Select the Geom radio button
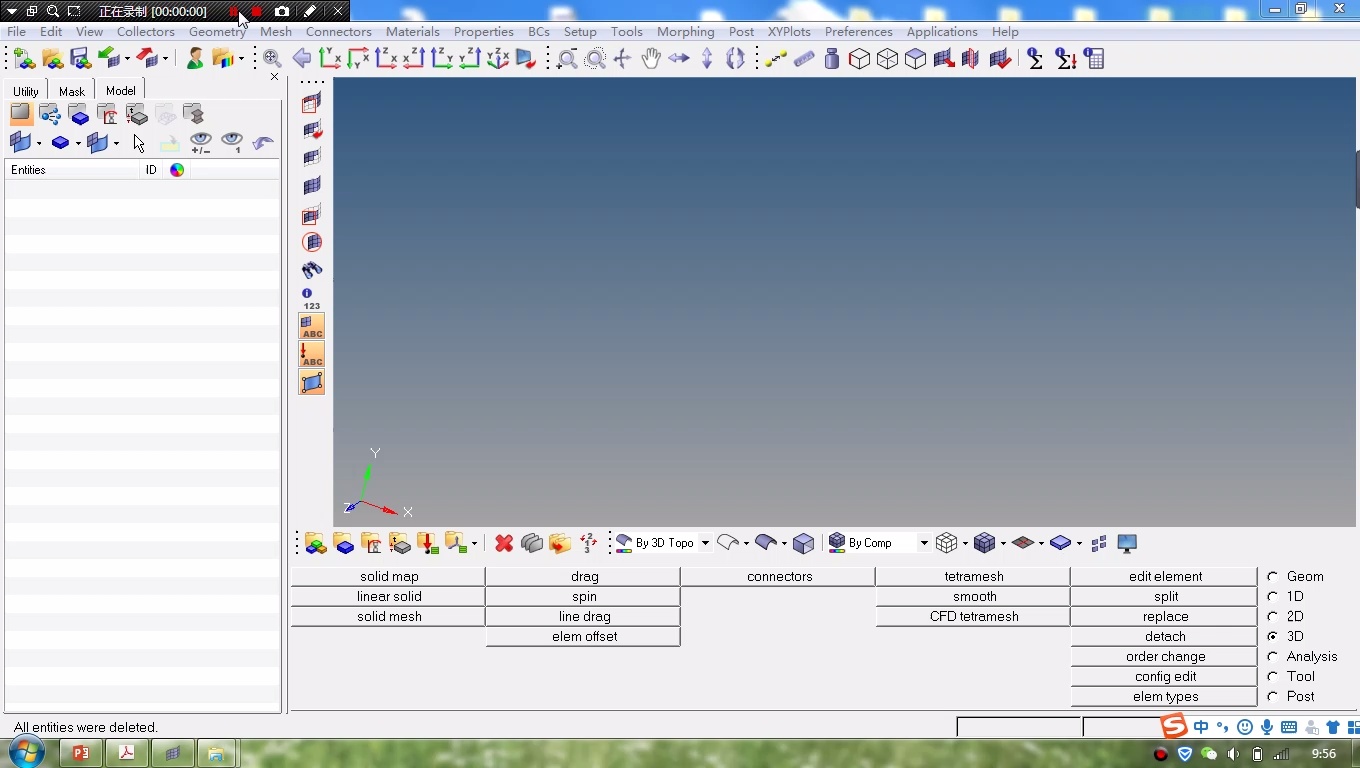The image size is (1360, 768). click(x=1273, y=577)
